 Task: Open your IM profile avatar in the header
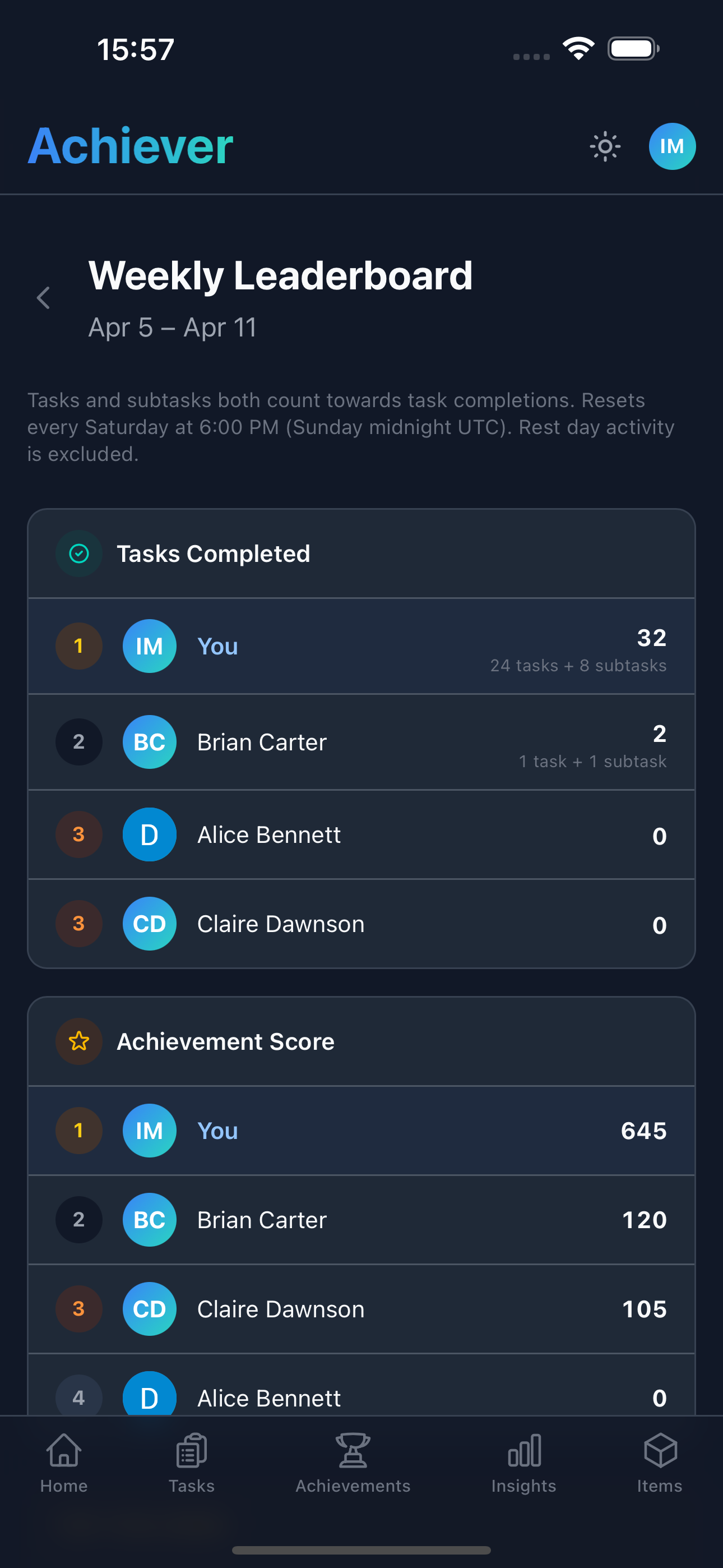tap(672, 145)
